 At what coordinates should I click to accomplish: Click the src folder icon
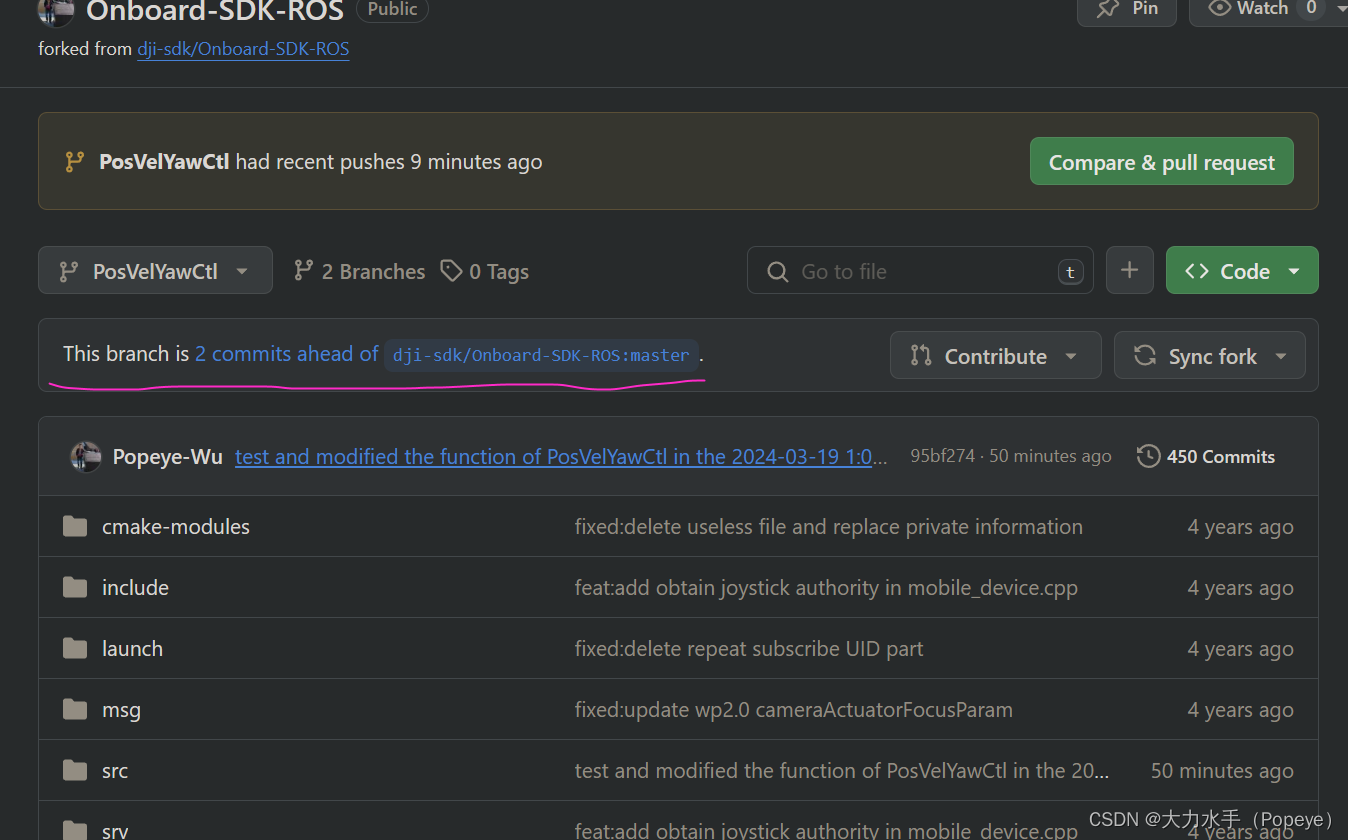pyautogui.click(x=75, y=770)
